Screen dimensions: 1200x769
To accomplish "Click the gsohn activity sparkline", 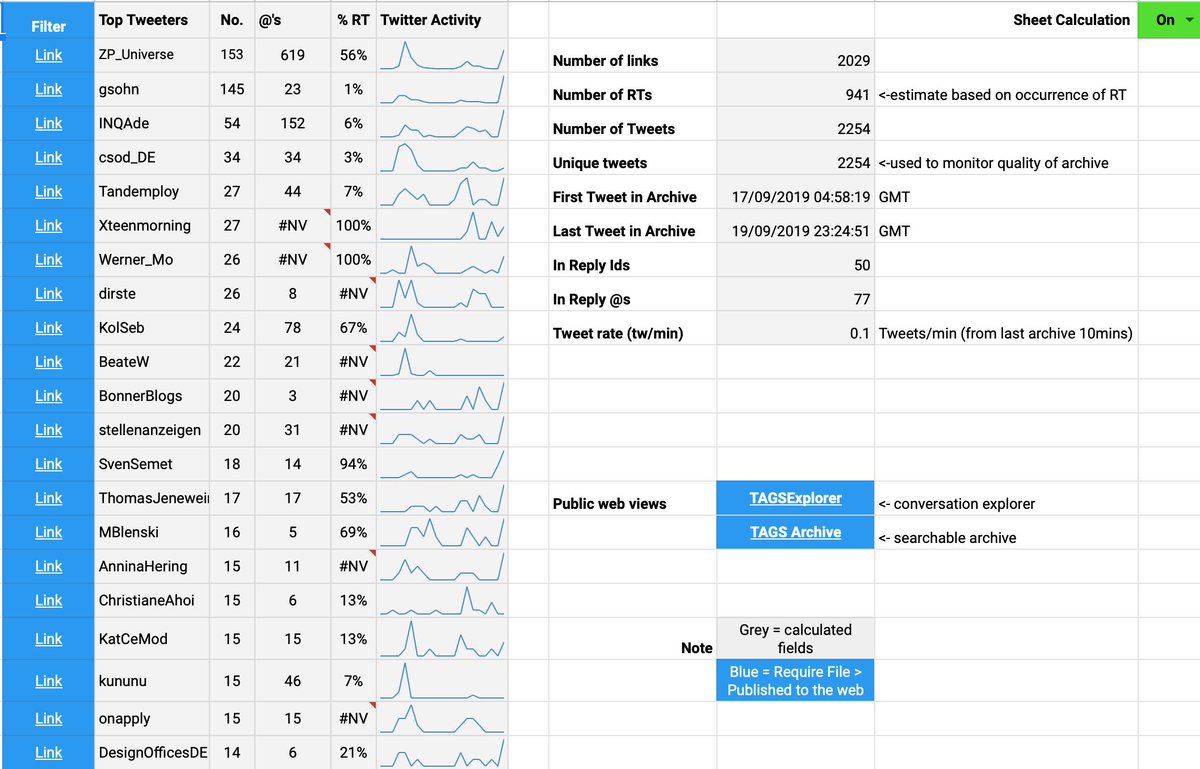I will (441, 89).
